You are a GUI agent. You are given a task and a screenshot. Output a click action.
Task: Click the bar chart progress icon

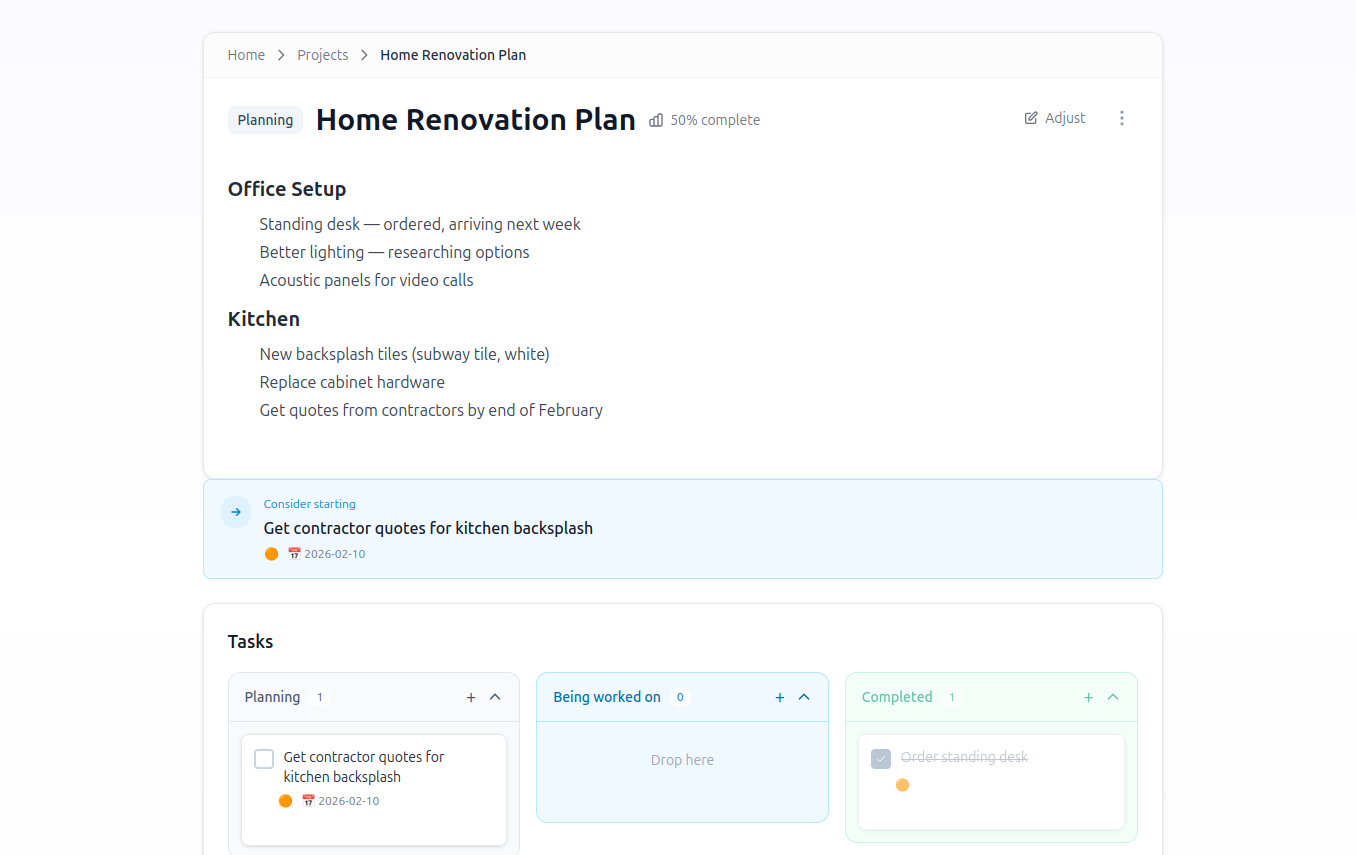[656, 120]
